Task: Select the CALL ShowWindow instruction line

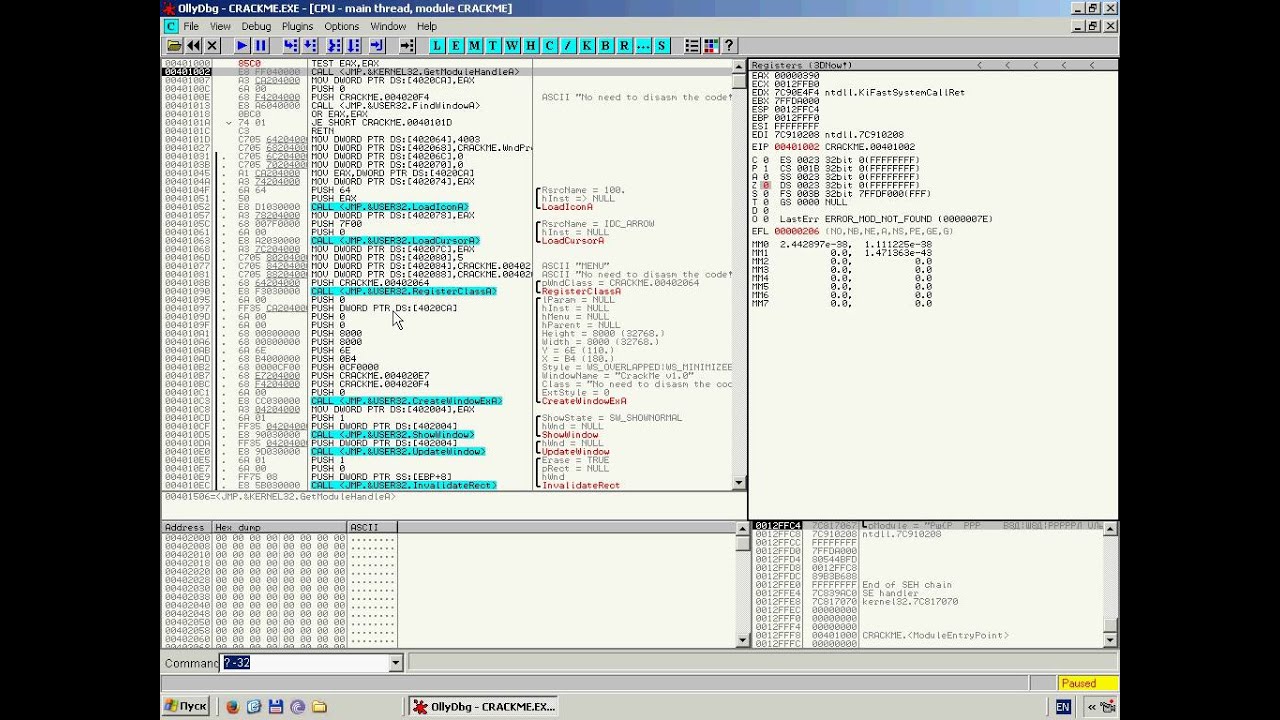Action: [392, 435]
